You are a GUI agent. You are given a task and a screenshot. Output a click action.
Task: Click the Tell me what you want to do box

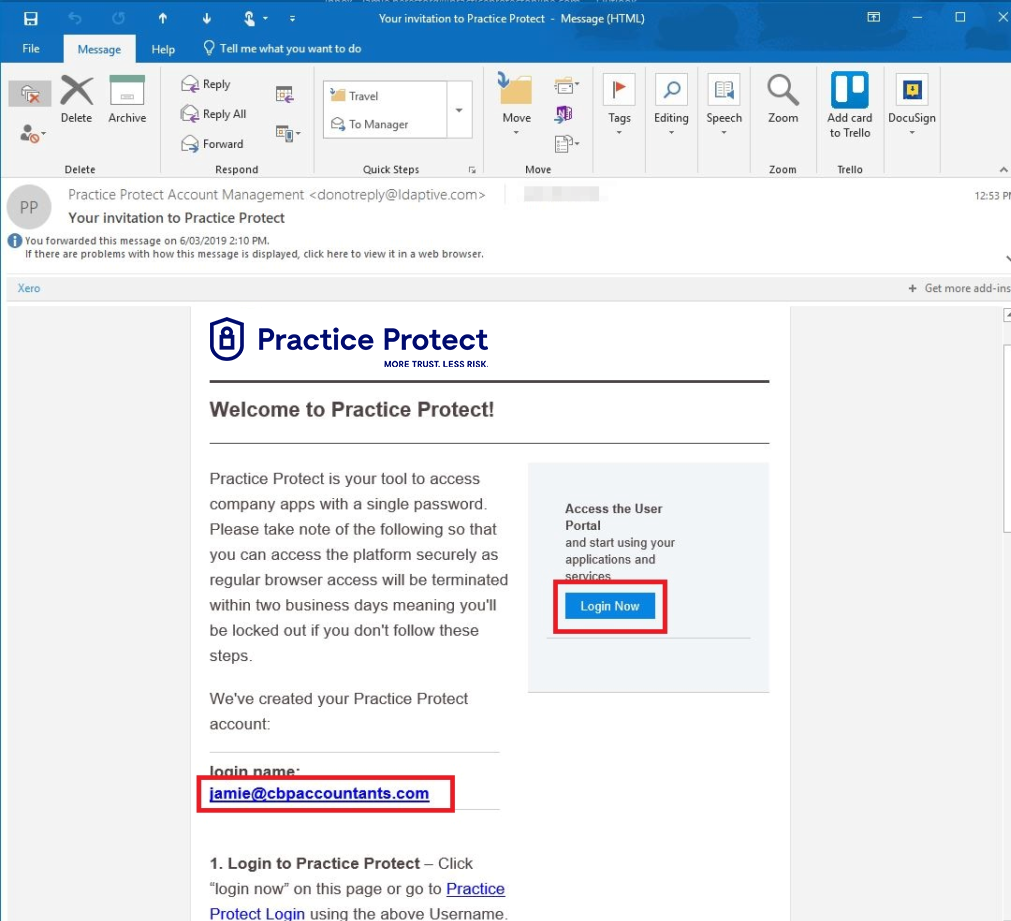[282, 48]
